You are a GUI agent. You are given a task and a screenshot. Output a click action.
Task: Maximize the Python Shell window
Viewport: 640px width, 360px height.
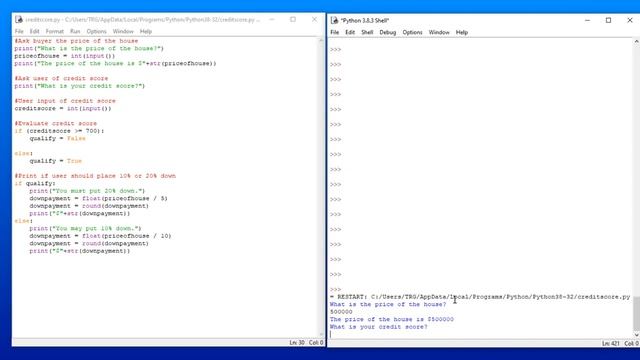point(608,20)
